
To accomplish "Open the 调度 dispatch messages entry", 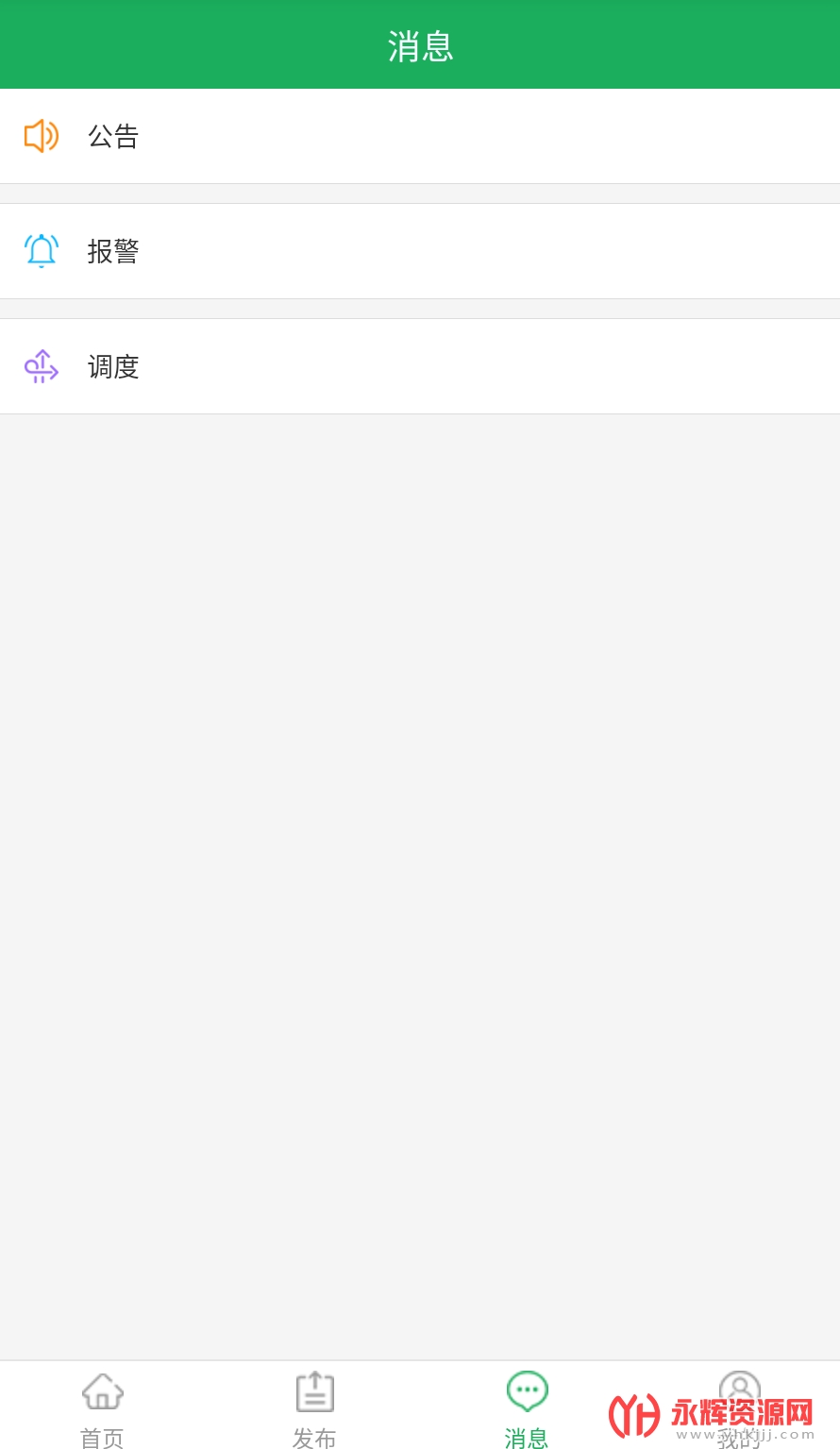I will tap(420, 366).
